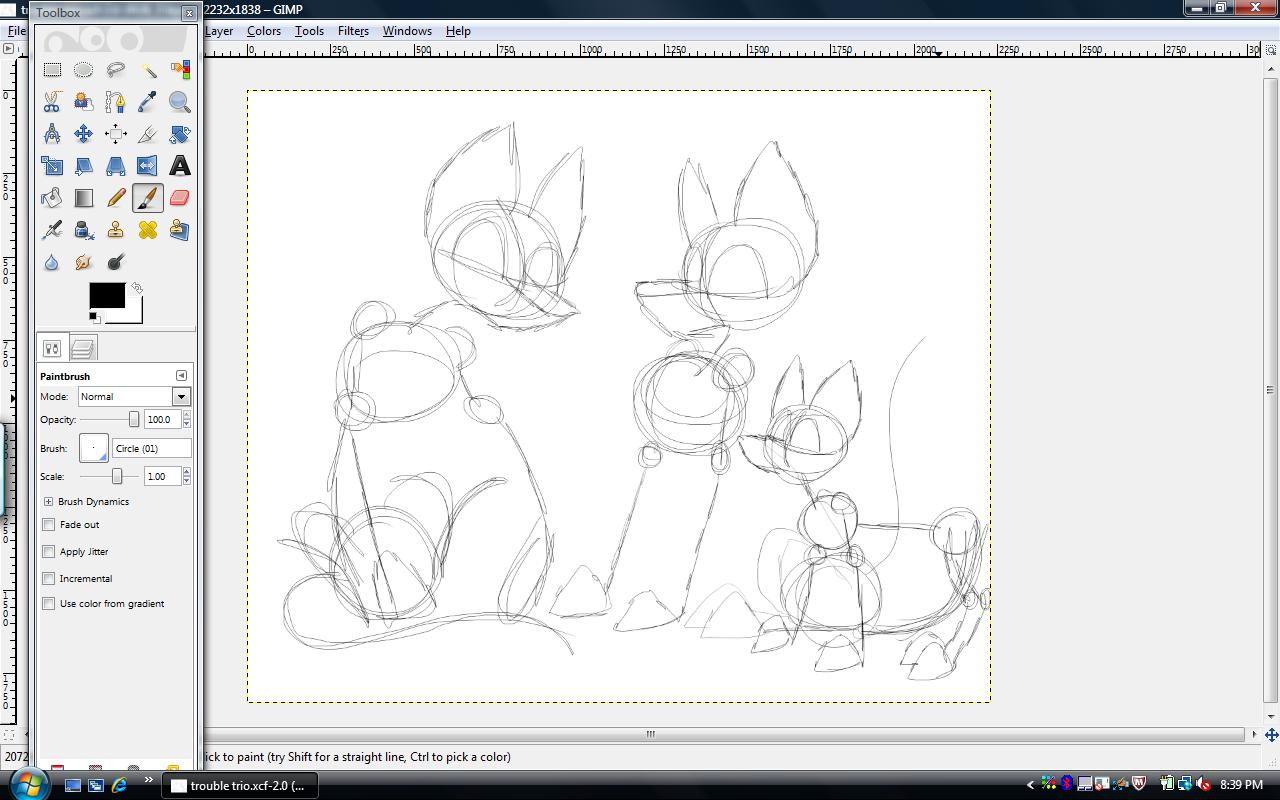Screen dimensions: 1280x800
Task: Enable the Apply Jitter checkbox
Action: 48,551
